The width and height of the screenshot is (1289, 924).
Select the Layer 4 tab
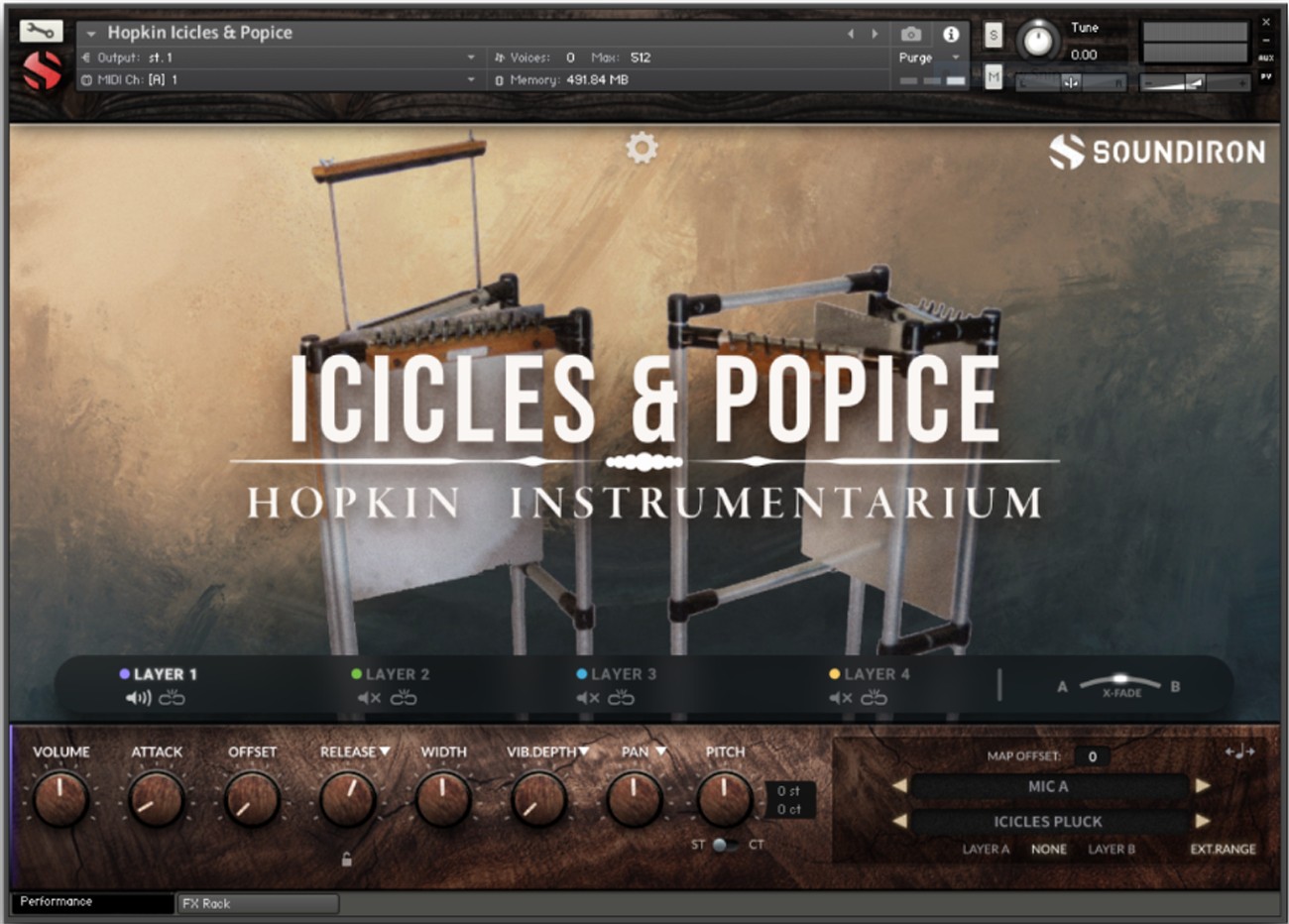(x=870, y=674)
